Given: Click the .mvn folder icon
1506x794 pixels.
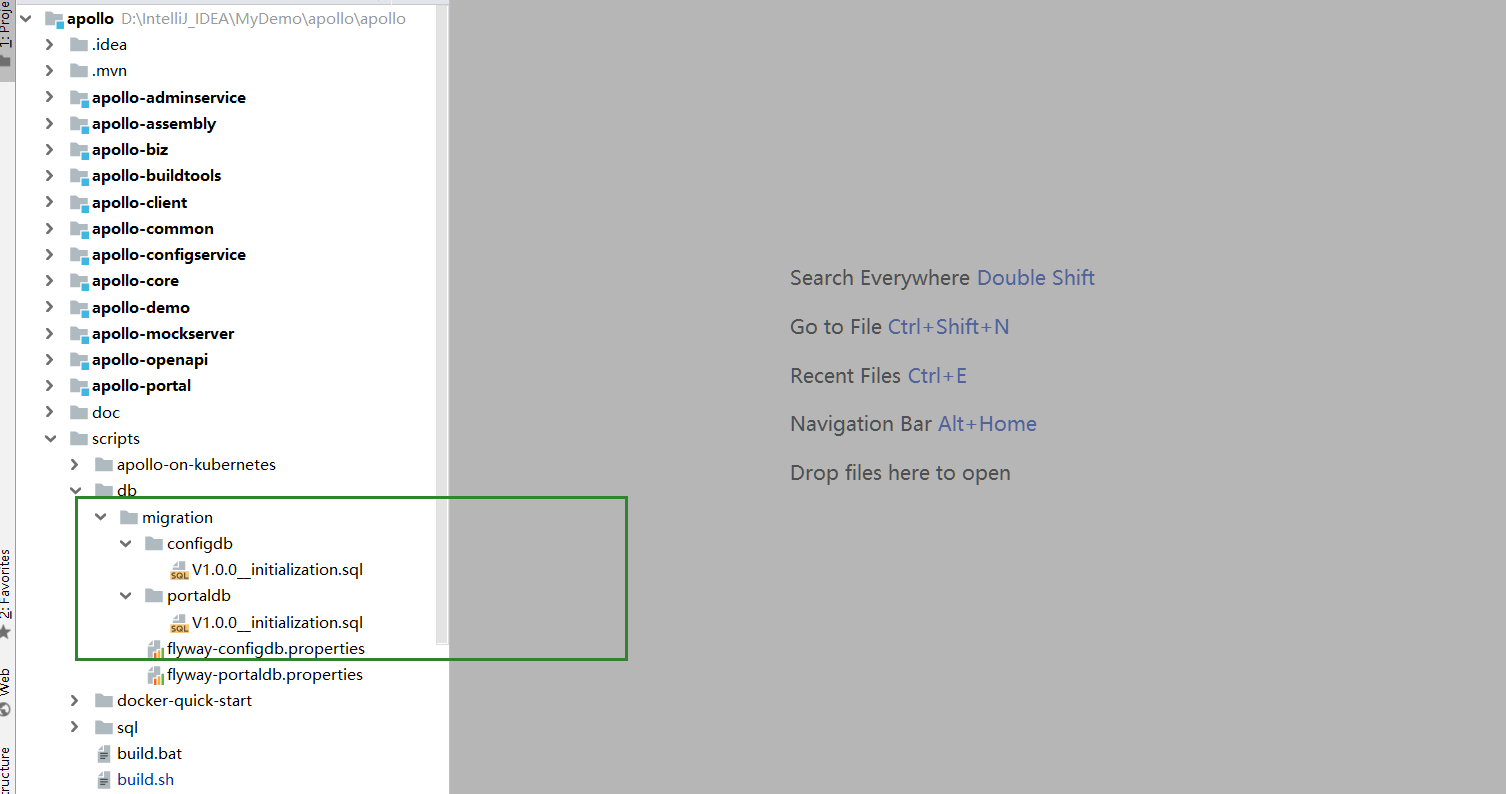Looking at the screenshot, I should click(79, 71).
